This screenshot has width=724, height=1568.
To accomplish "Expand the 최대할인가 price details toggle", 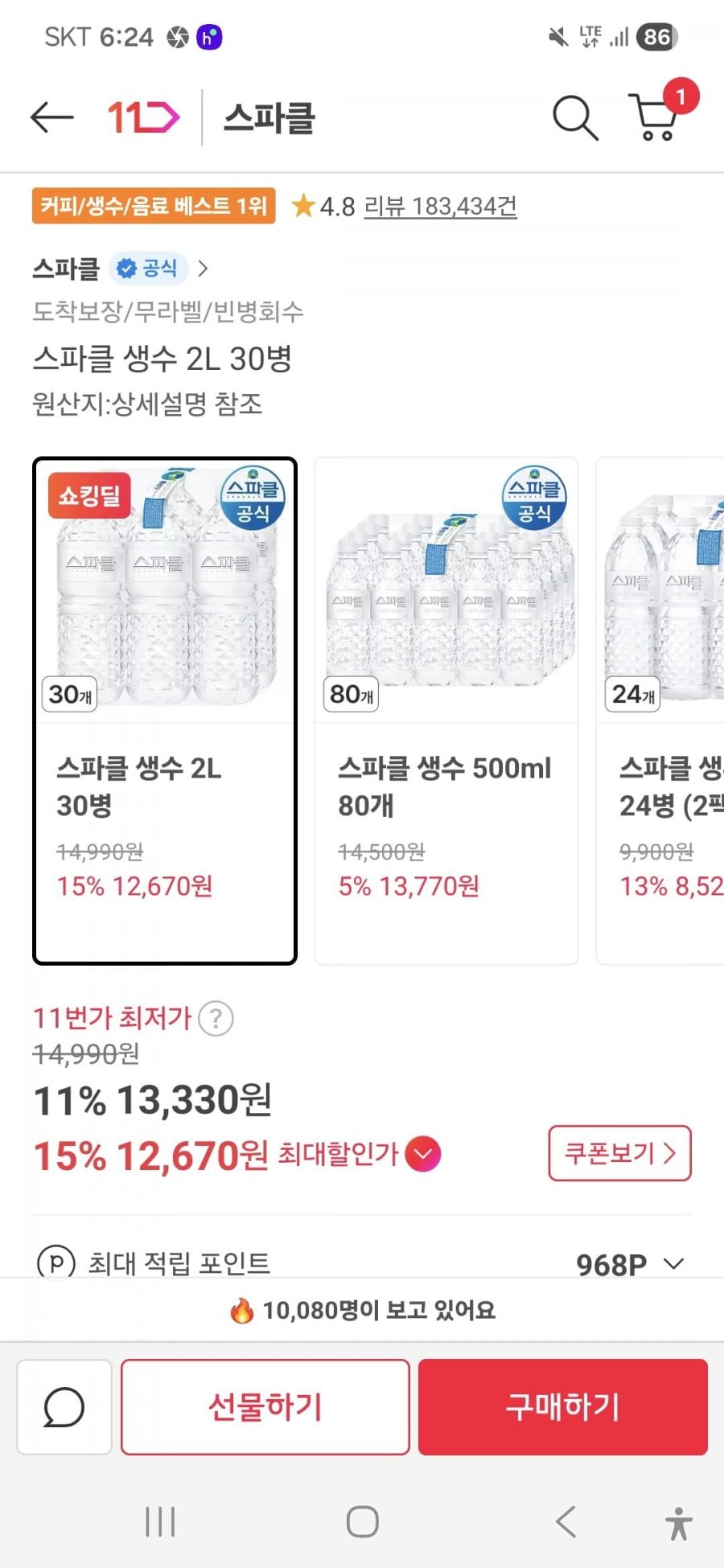I will pyautogui.click(x=423, y=1155).
